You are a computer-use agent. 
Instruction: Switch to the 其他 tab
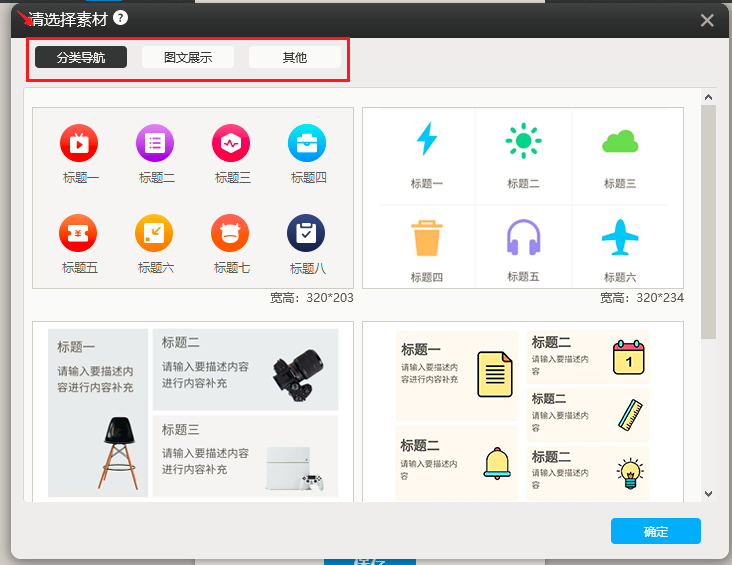click(295, 57)
